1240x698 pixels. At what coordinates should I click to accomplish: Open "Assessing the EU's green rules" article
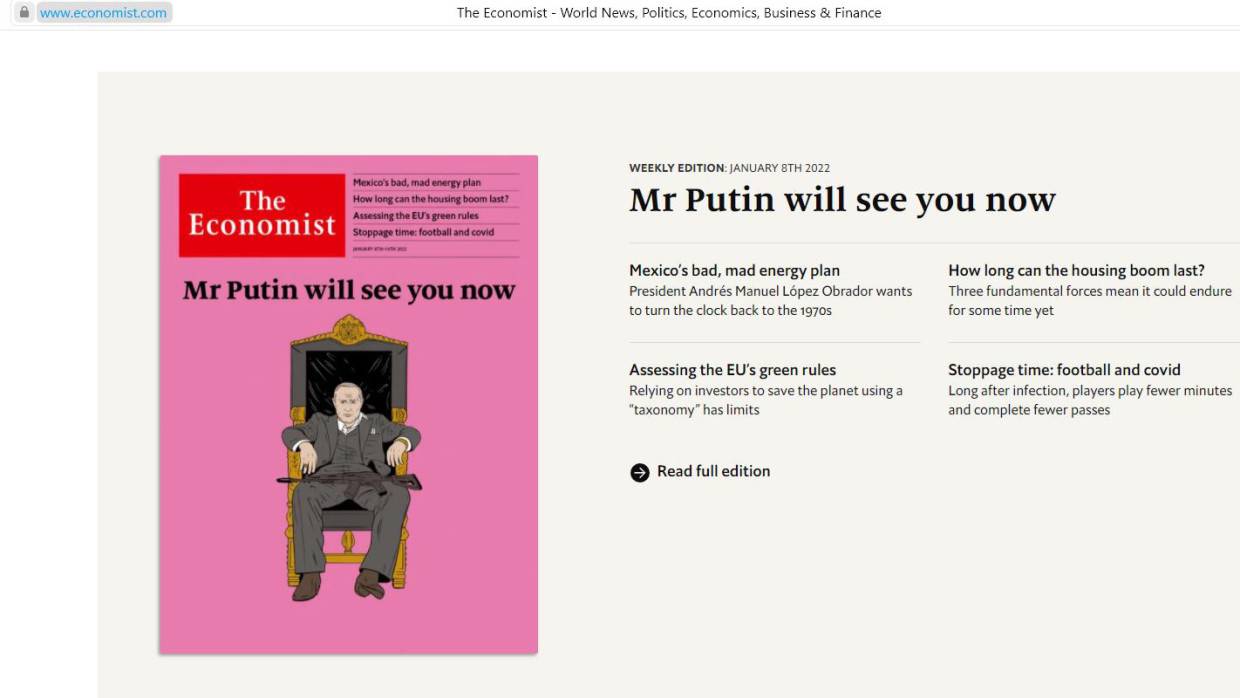pos(732,369)
